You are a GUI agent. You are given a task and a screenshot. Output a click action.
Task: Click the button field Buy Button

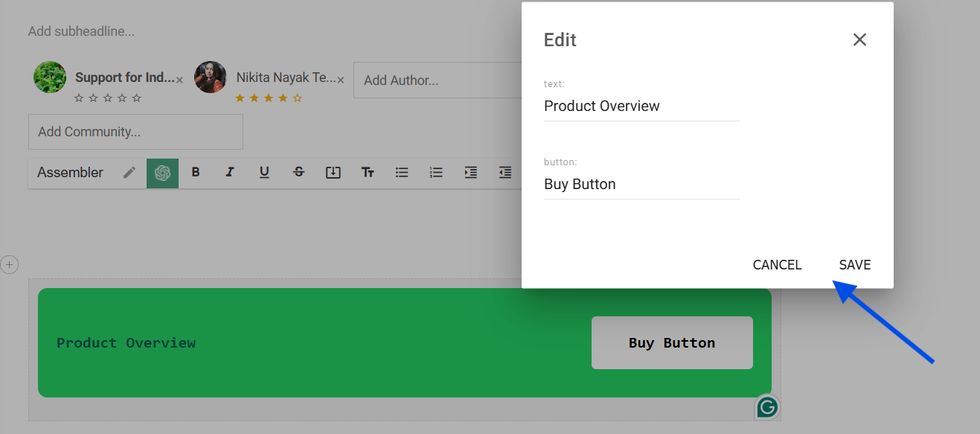point(641,184)
